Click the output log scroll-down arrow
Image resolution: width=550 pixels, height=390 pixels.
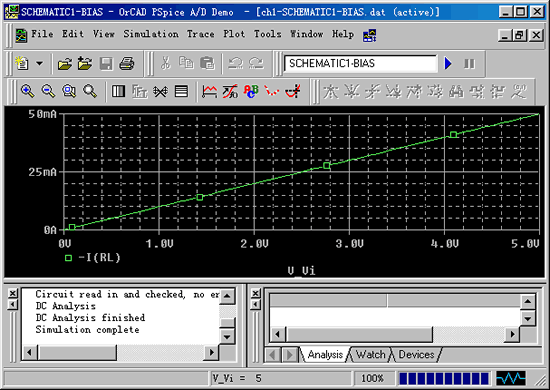(x=227, y=337)
